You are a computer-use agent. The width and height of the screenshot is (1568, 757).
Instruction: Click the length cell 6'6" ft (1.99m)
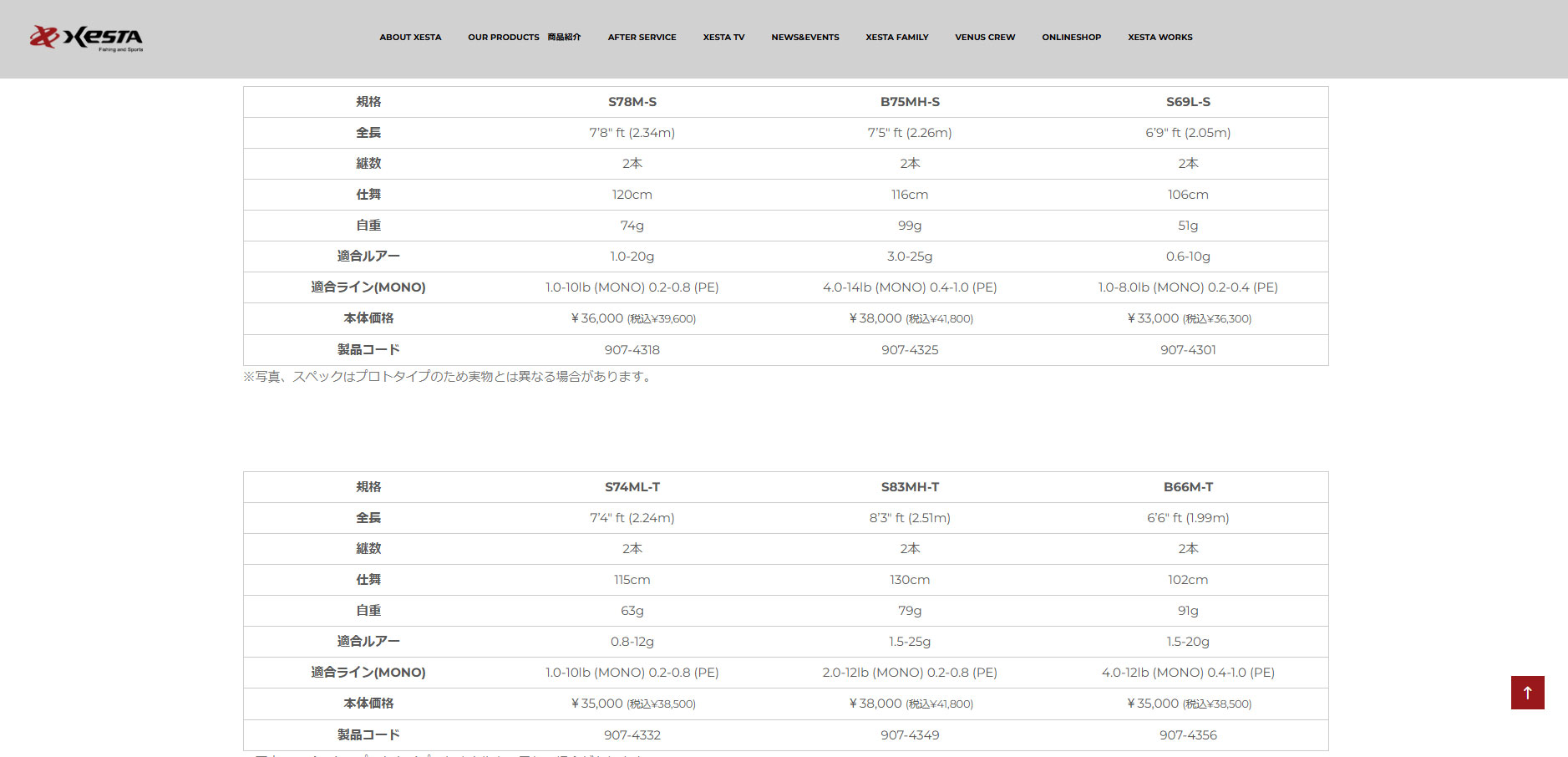tap(1188, 518)
